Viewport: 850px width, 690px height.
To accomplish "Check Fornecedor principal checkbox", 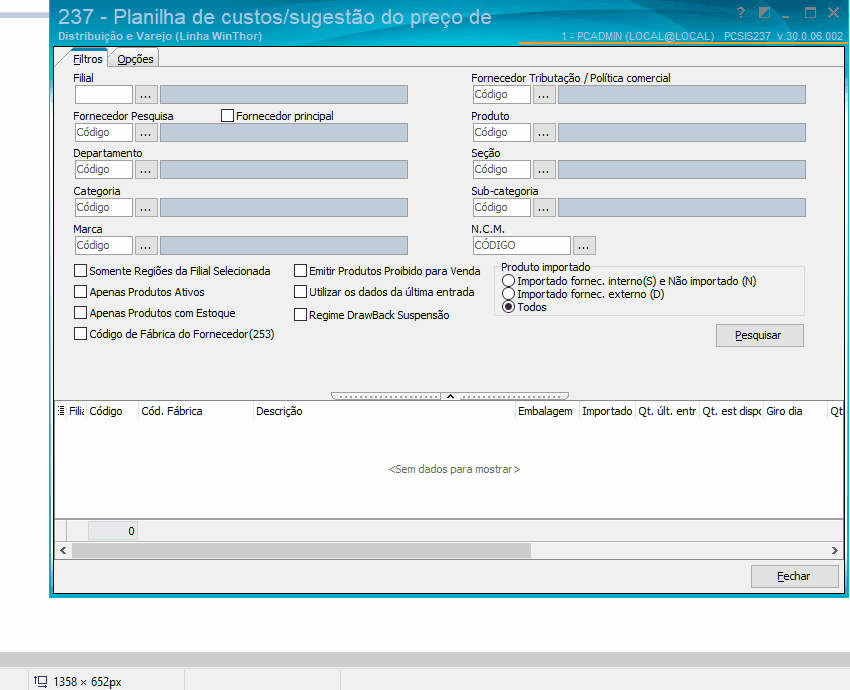I will coord(228,115).
